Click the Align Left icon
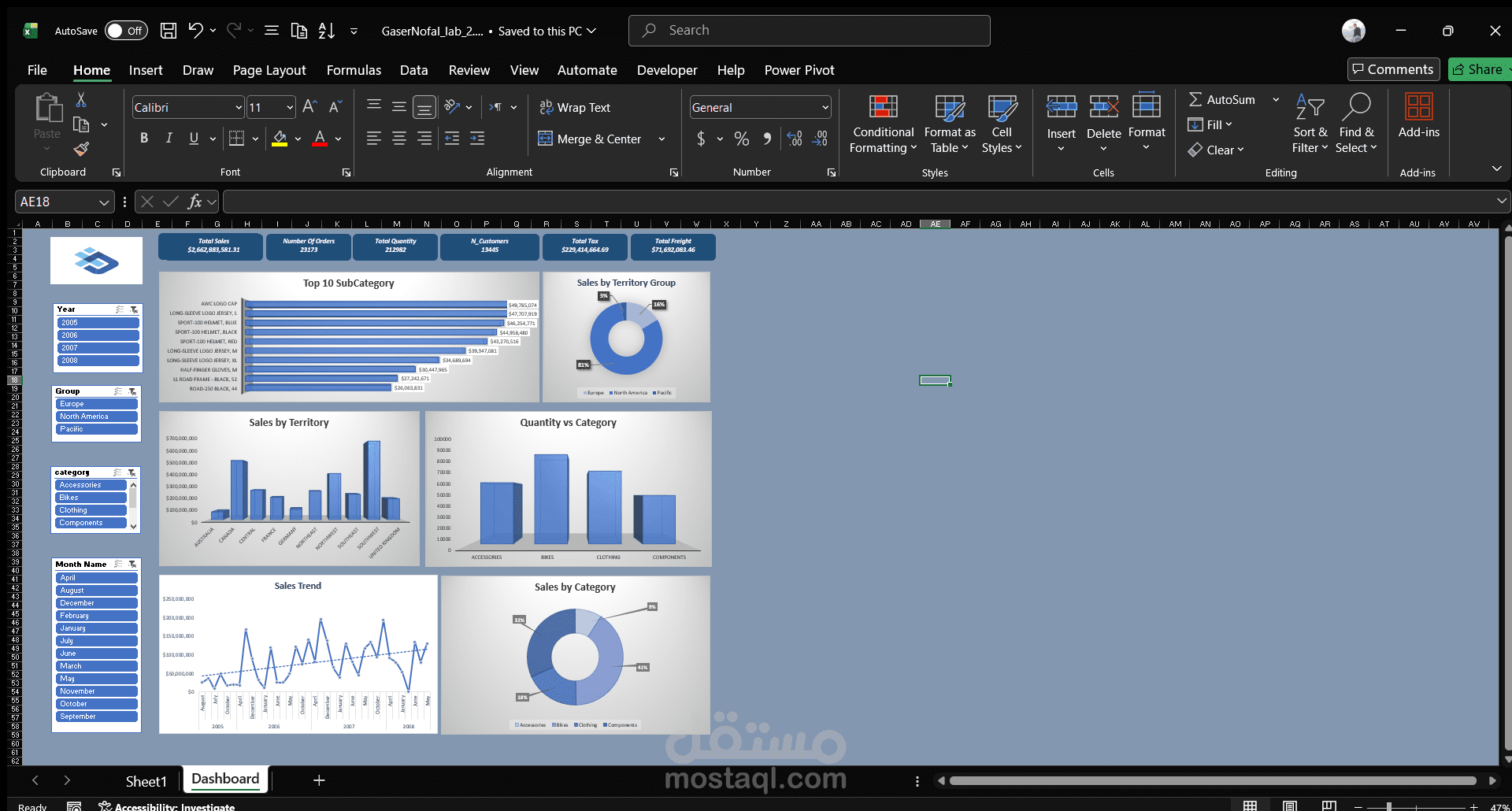The width and height of the screenshot is (1512, 811). pyautogui.click(x=374, y=139)
